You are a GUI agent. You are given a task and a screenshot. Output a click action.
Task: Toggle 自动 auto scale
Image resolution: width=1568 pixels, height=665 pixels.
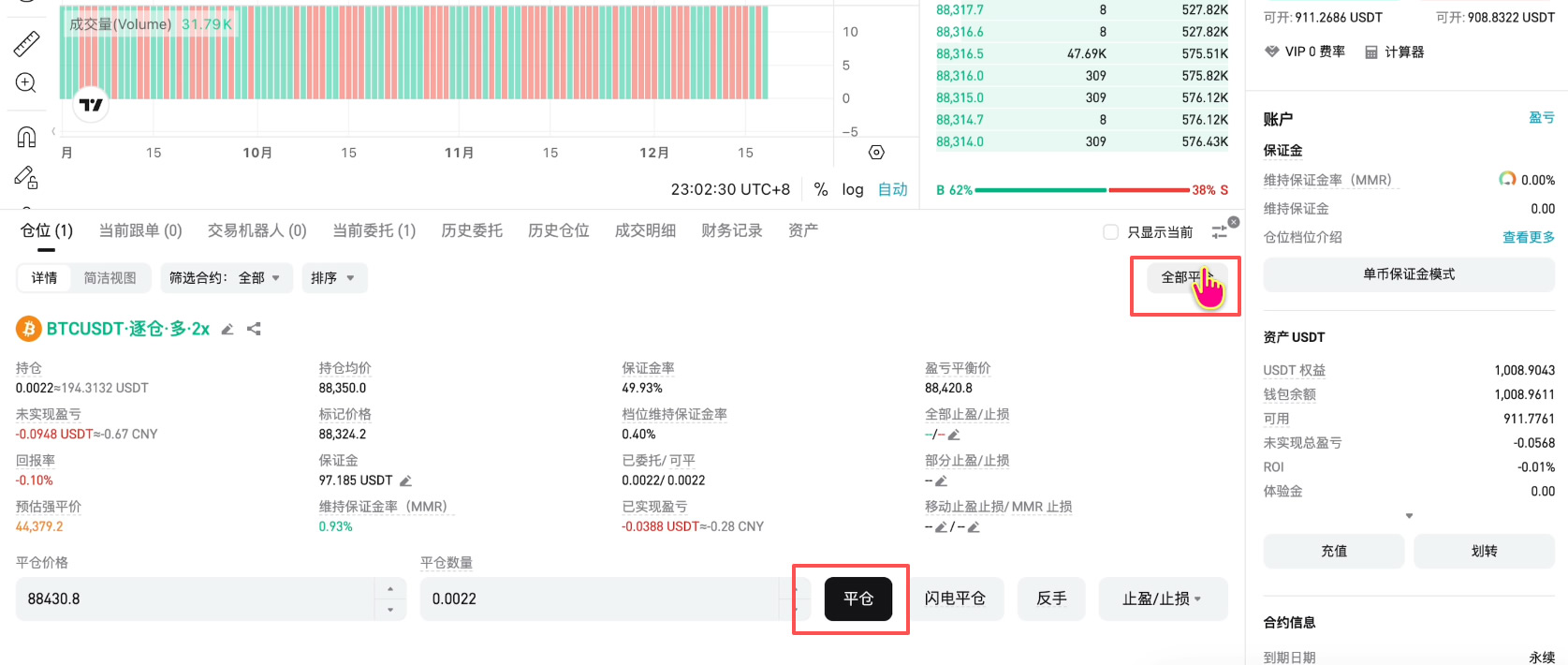pyautogui.click(x=893, y=189)
